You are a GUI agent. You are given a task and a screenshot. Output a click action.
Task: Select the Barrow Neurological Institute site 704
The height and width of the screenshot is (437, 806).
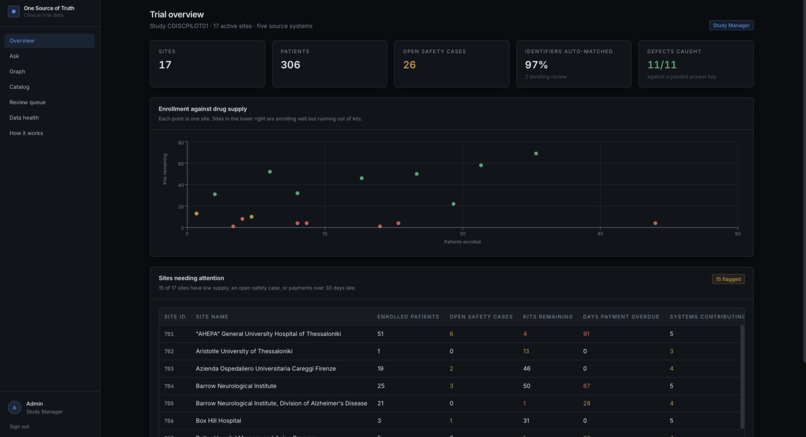(x=450, y=386)
